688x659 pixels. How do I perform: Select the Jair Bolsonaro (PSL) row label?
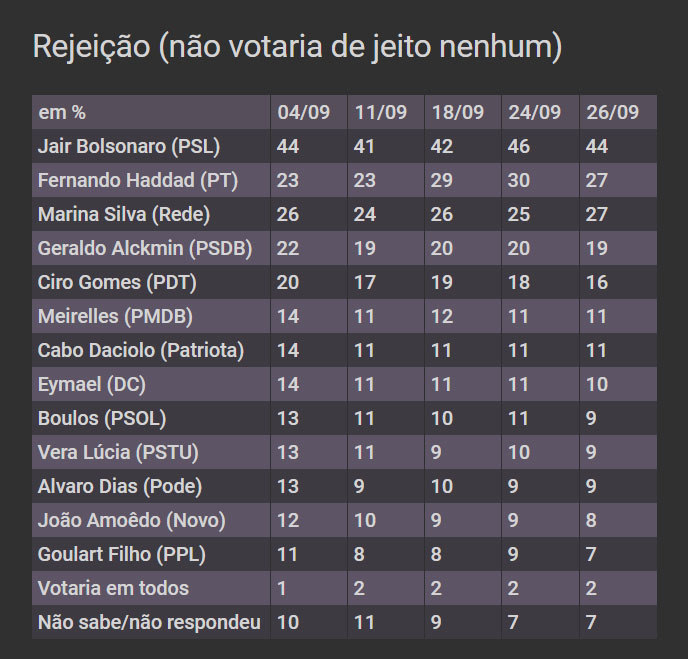click(128, 147)
